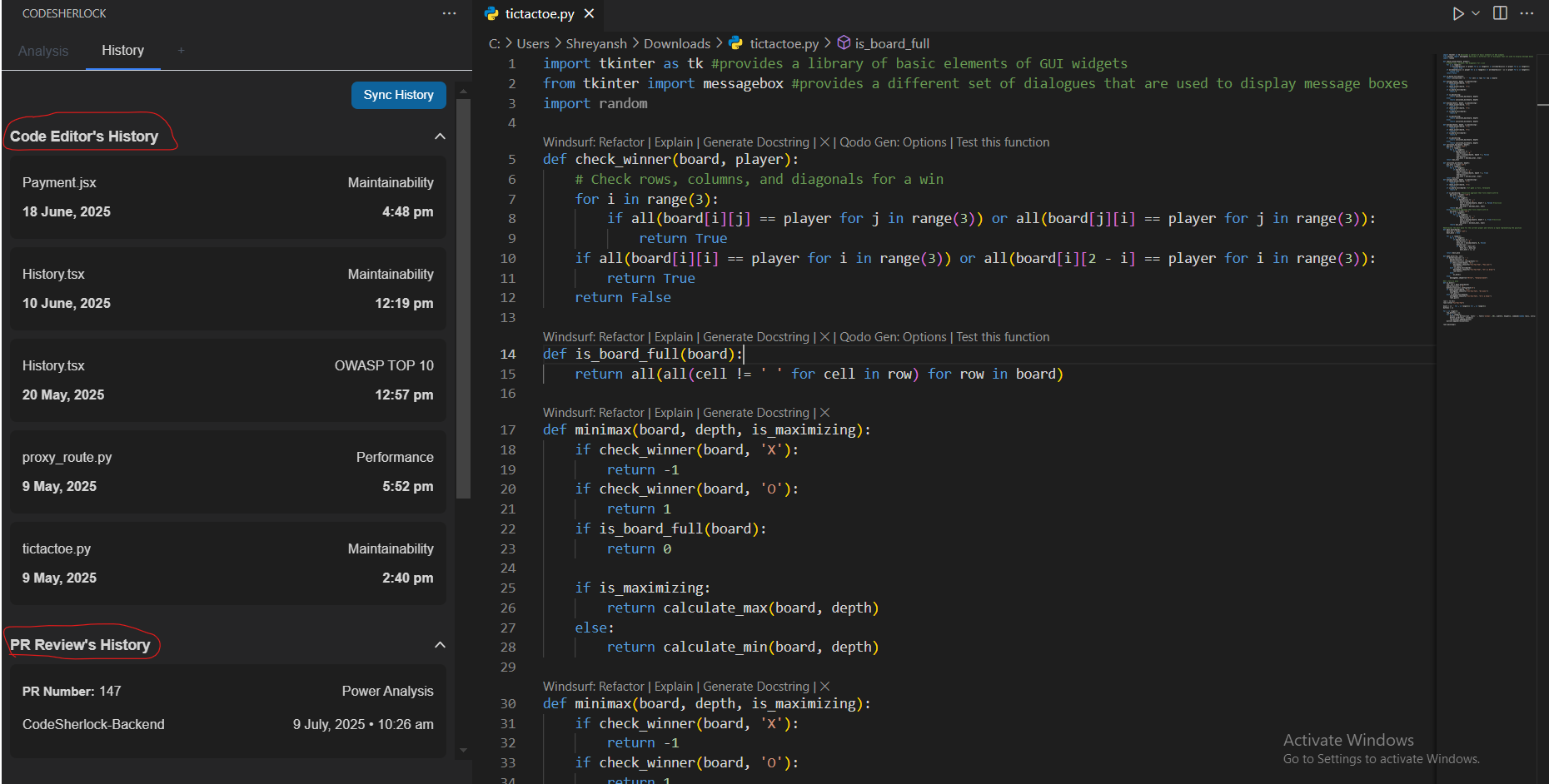Click 'Test this function' above minimax
Image resolution: width=1549 pixels, height=784 pixels.
[1003, 336]
